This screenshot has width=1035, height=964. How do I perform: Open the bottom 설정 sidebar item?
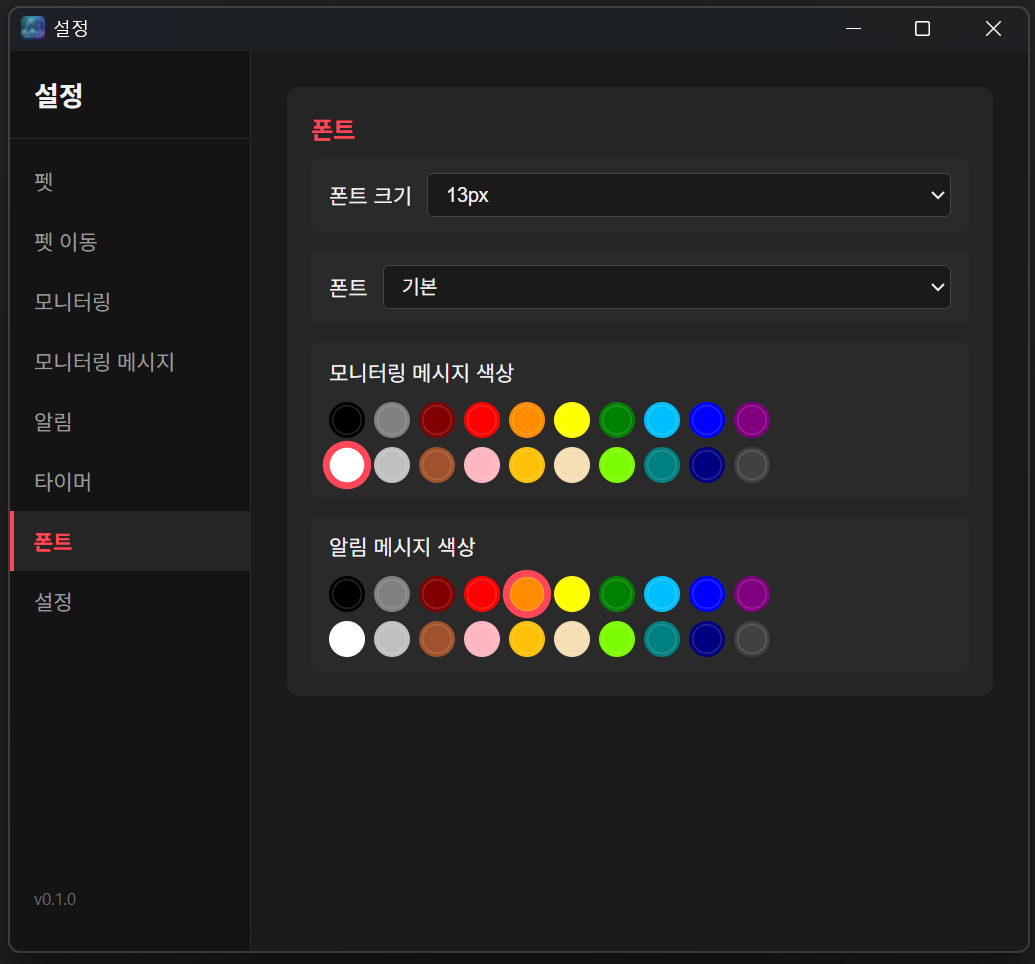(130, 602)
